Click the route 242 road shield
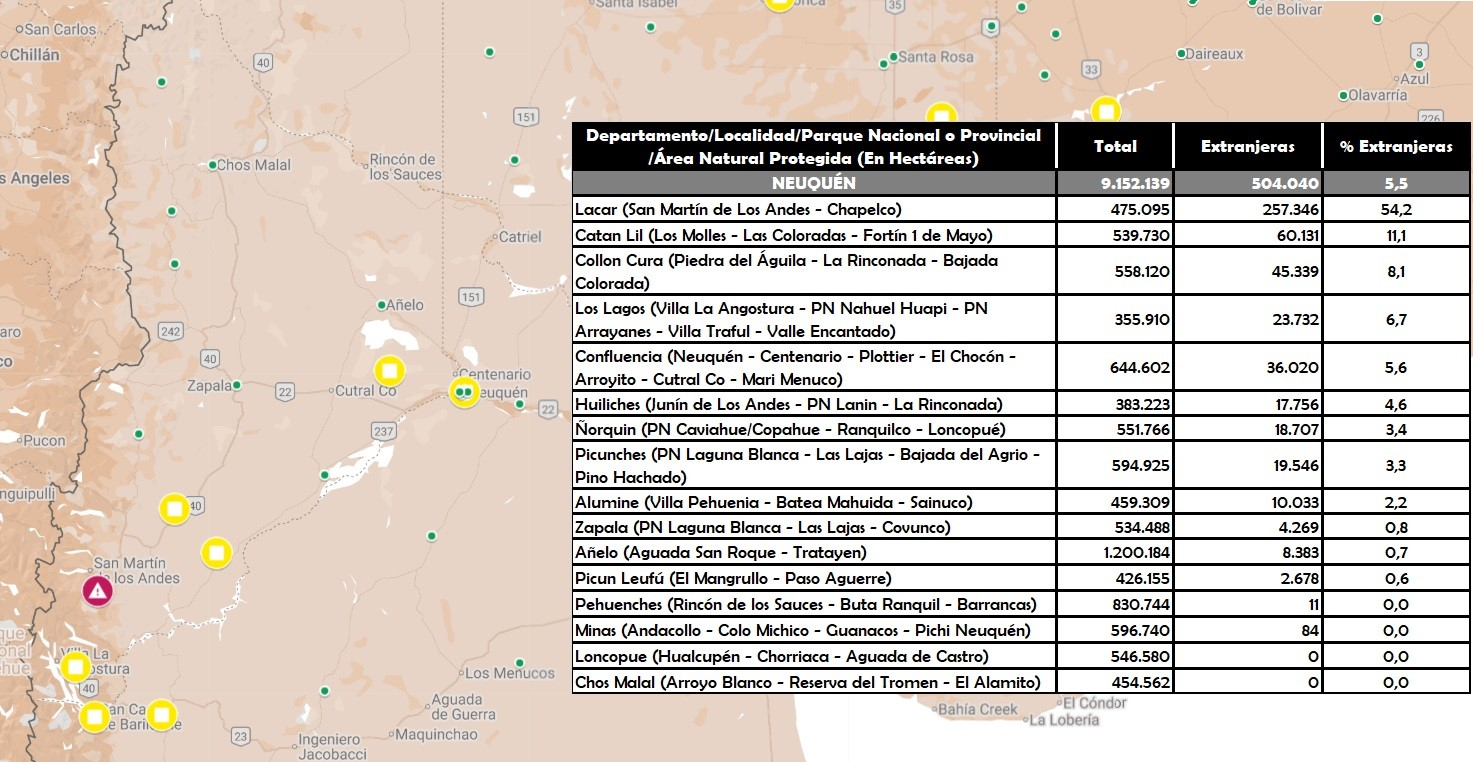This screenshot has height=762, width=1473. [x=170, y=331]
